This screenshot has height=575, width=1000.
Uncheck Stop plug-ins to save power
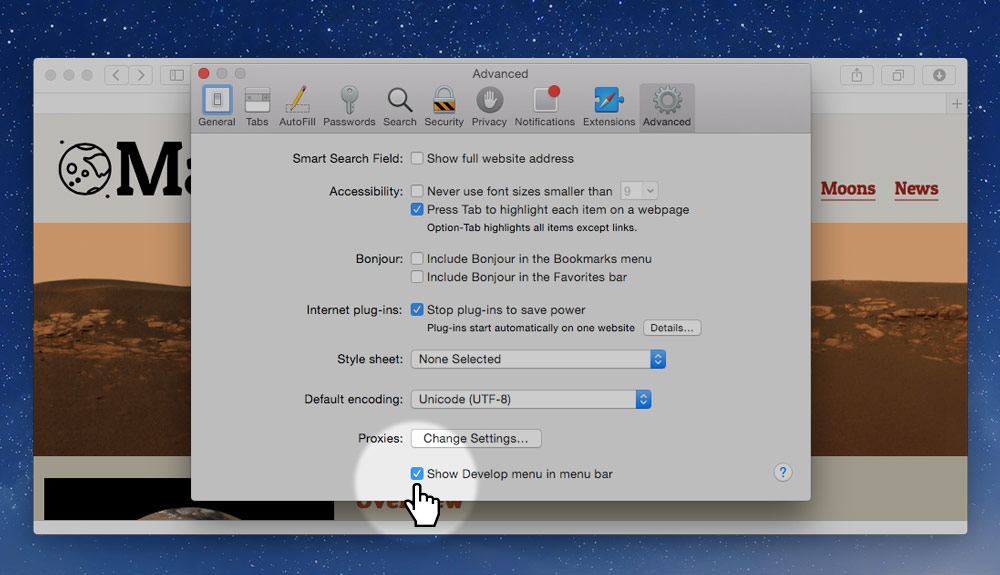pos(417,309)
